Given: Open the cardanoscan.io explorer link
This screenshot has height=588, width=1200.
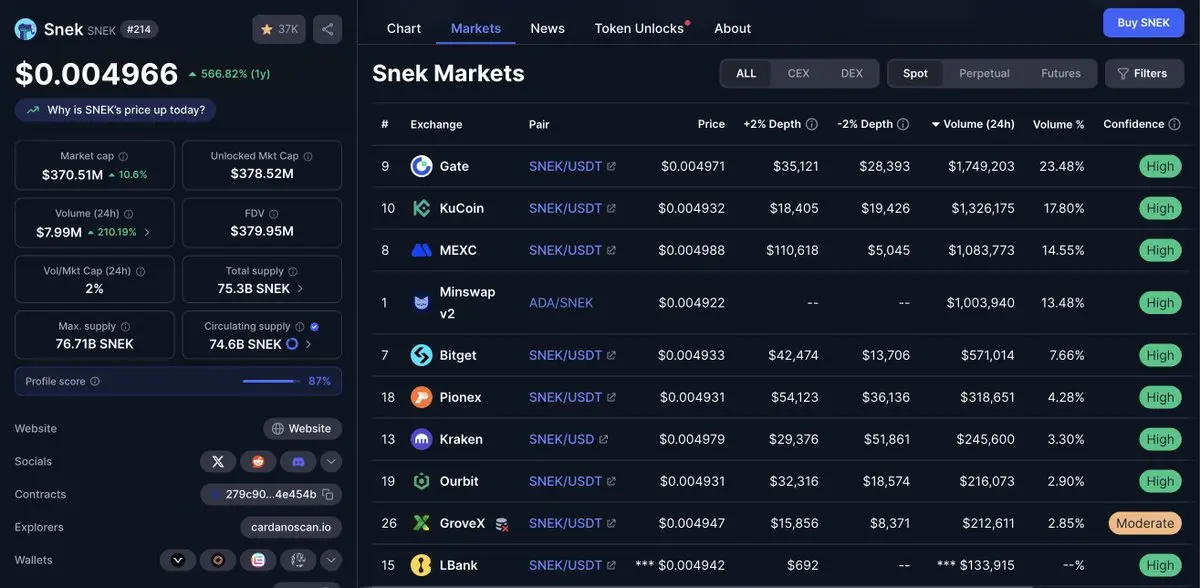Looking at the screenshot, I should pos(291,527).
